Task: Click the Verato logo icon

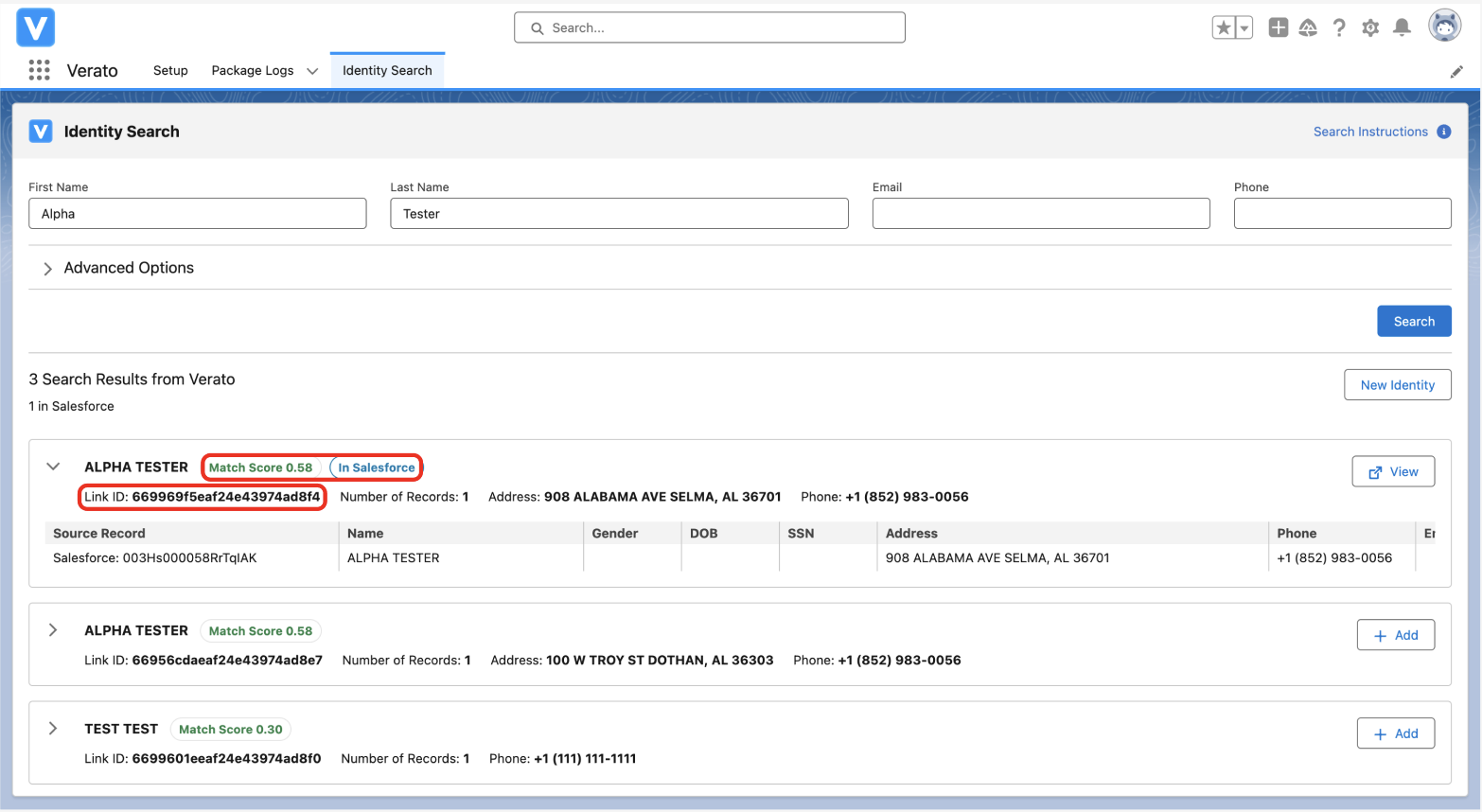Action: point(35,27)
